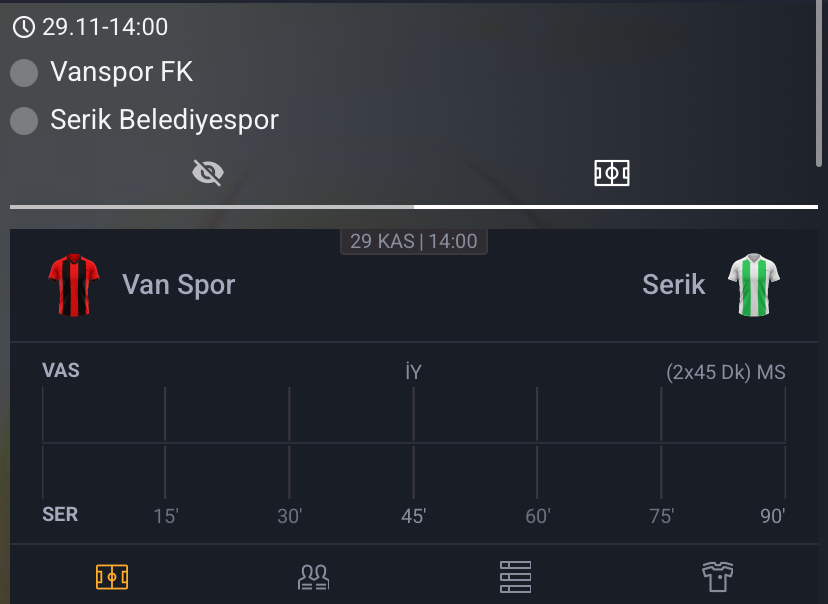828x604 pixels.
Task: Click the 90' marker on the stats timeline
Action: point(771,515)
